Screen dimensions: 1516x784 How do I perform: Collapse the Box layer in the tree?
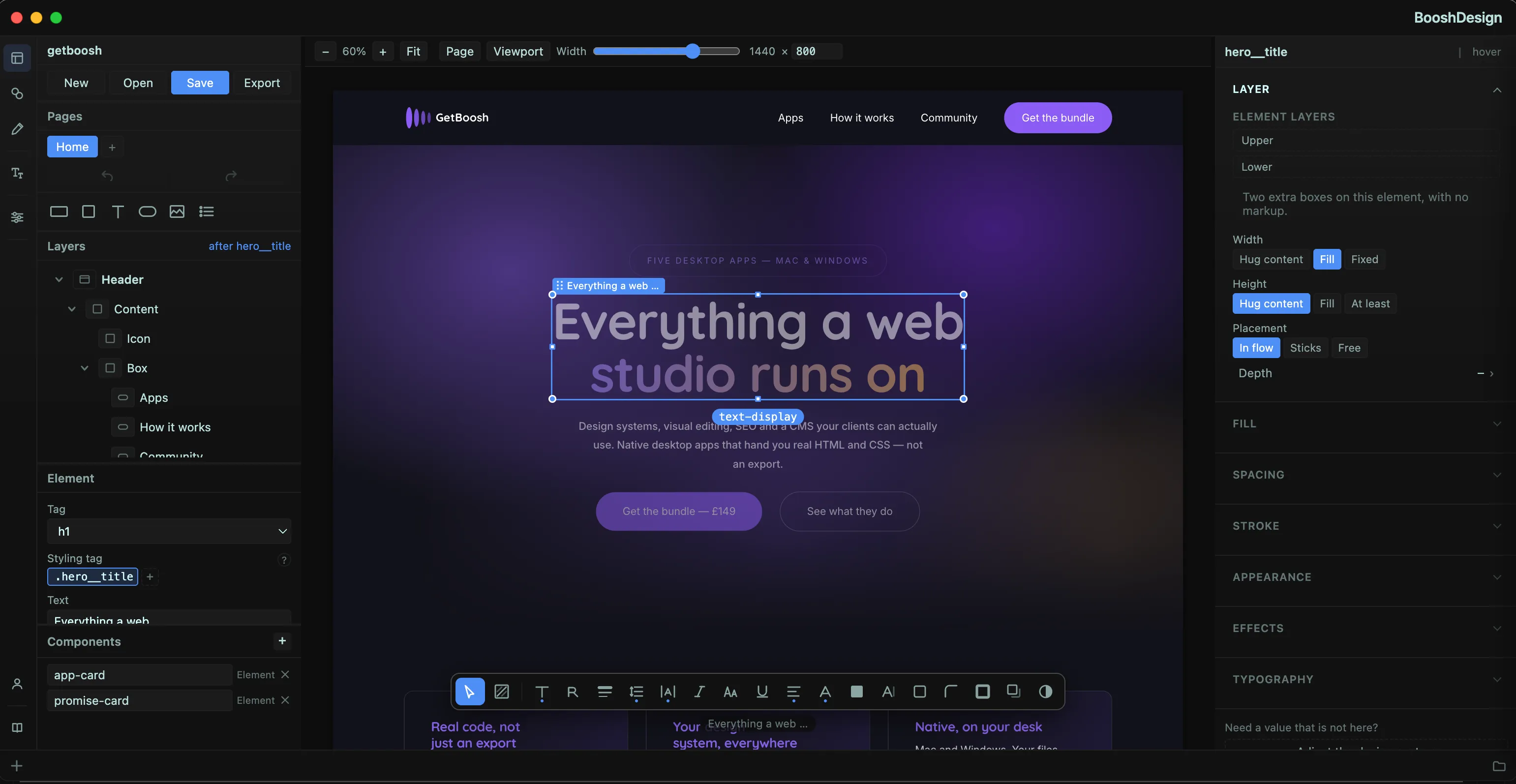click(x=85, y=368)
